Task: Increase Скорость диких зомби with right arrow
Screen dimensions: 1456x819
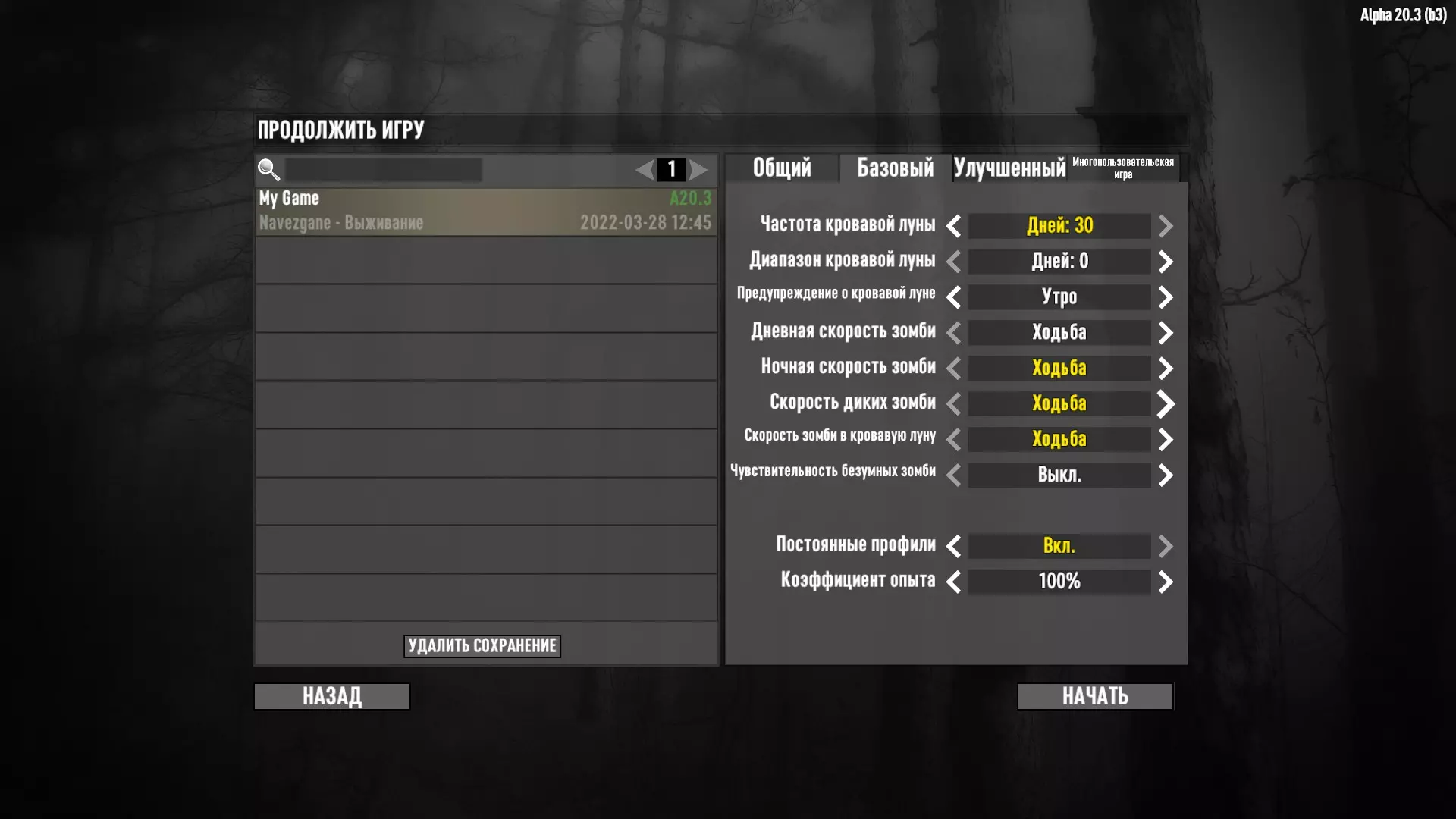Action: (1166, 404)
